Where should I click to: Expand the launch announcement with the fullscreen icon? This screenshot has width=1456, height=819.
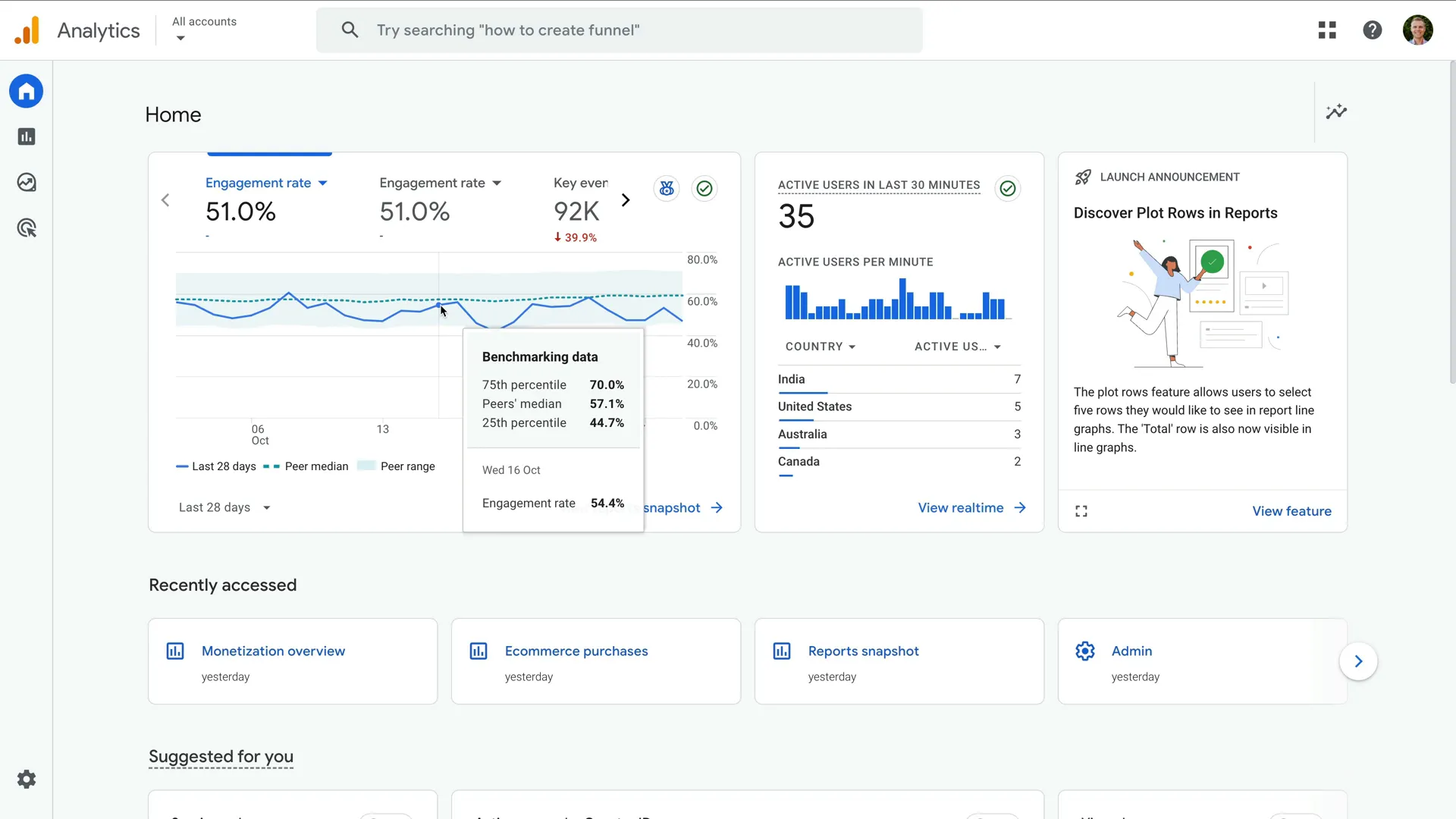(x=1081, y=510)
